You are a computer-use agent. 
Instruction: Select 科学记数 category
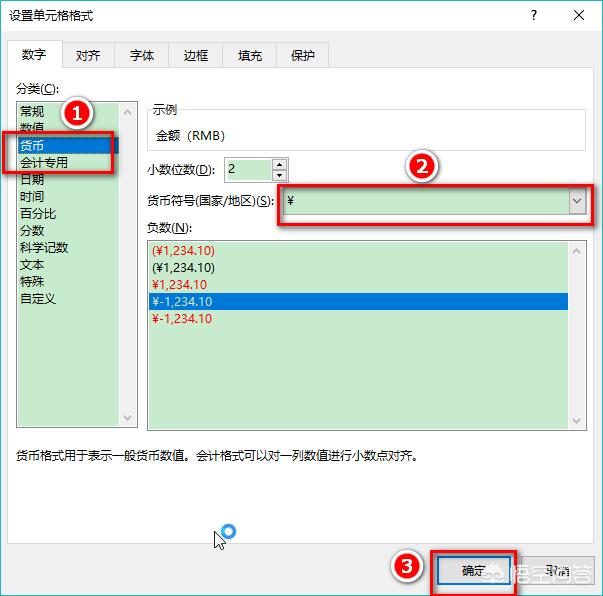pos(68,247)
